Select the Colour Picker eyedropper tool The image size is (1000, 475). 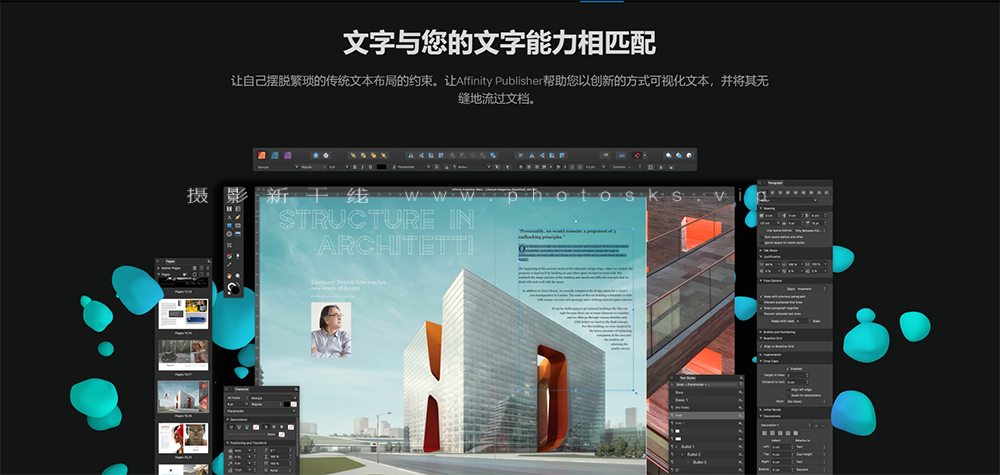click(229, 265)
